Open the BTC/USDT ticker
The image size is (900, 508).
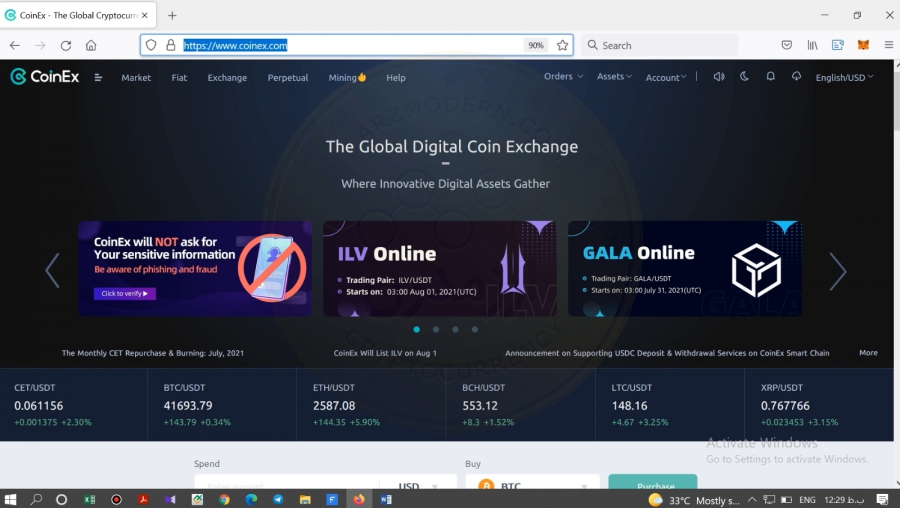coord(222,405)
